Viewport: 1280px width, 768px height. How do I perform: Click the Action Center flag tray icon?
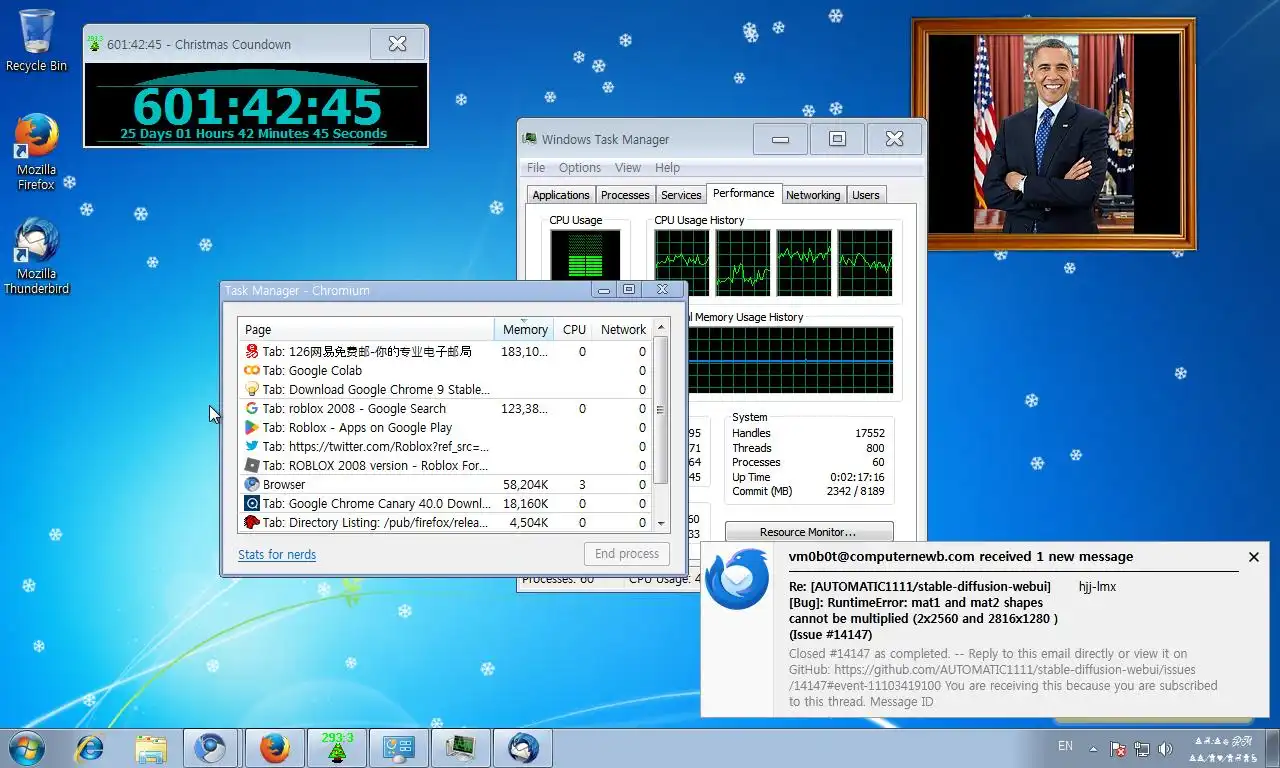point(1119,749)
